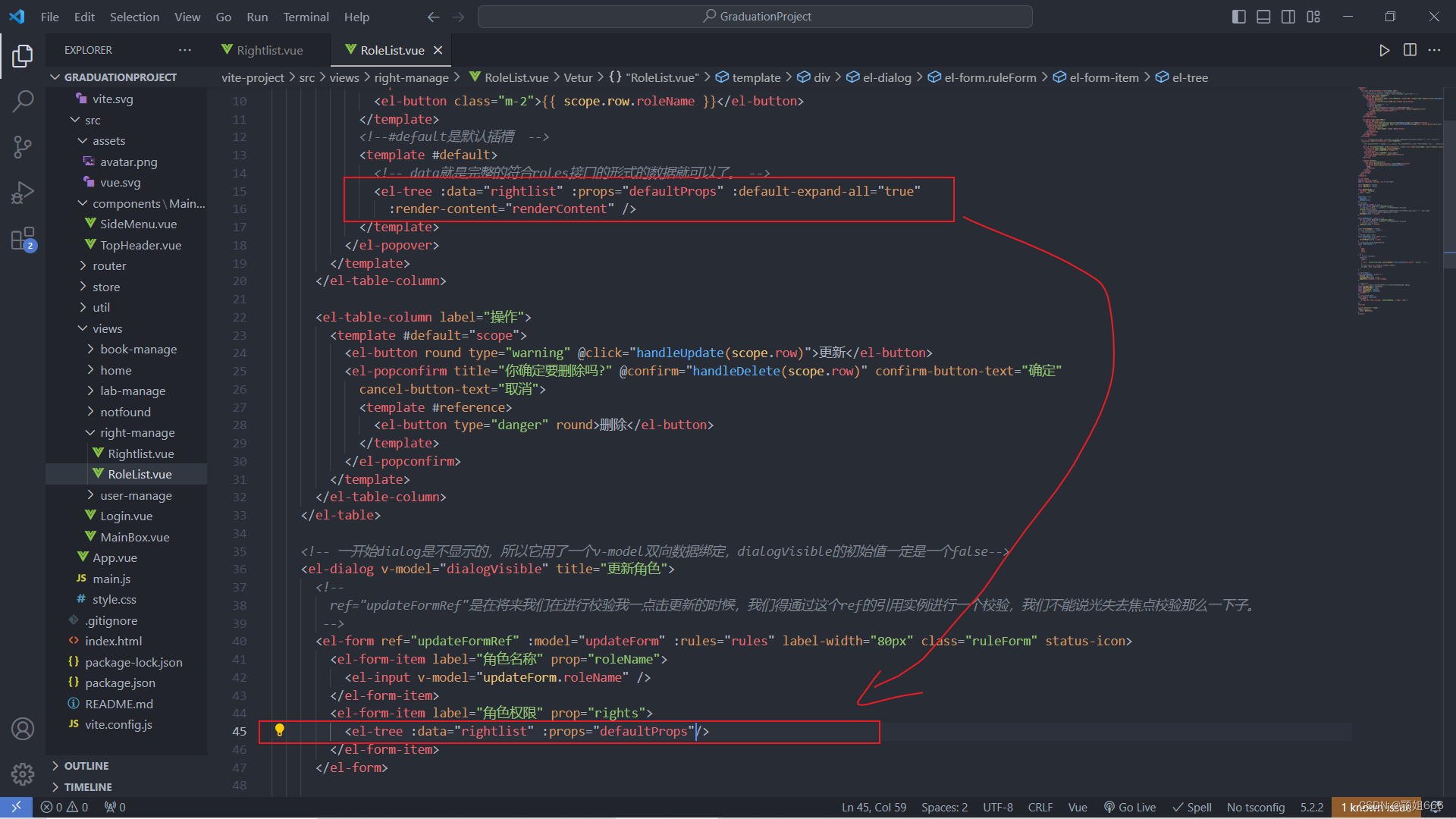
Task: Toggle primary side bar visibility
Action: tap(1239, 17)
